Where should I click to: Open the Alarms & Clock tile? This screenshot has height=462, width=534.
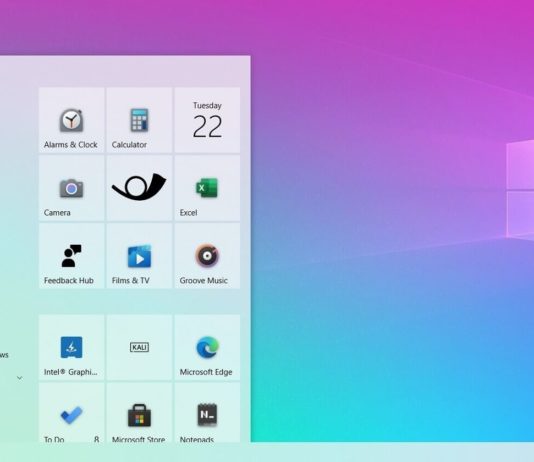72,120
